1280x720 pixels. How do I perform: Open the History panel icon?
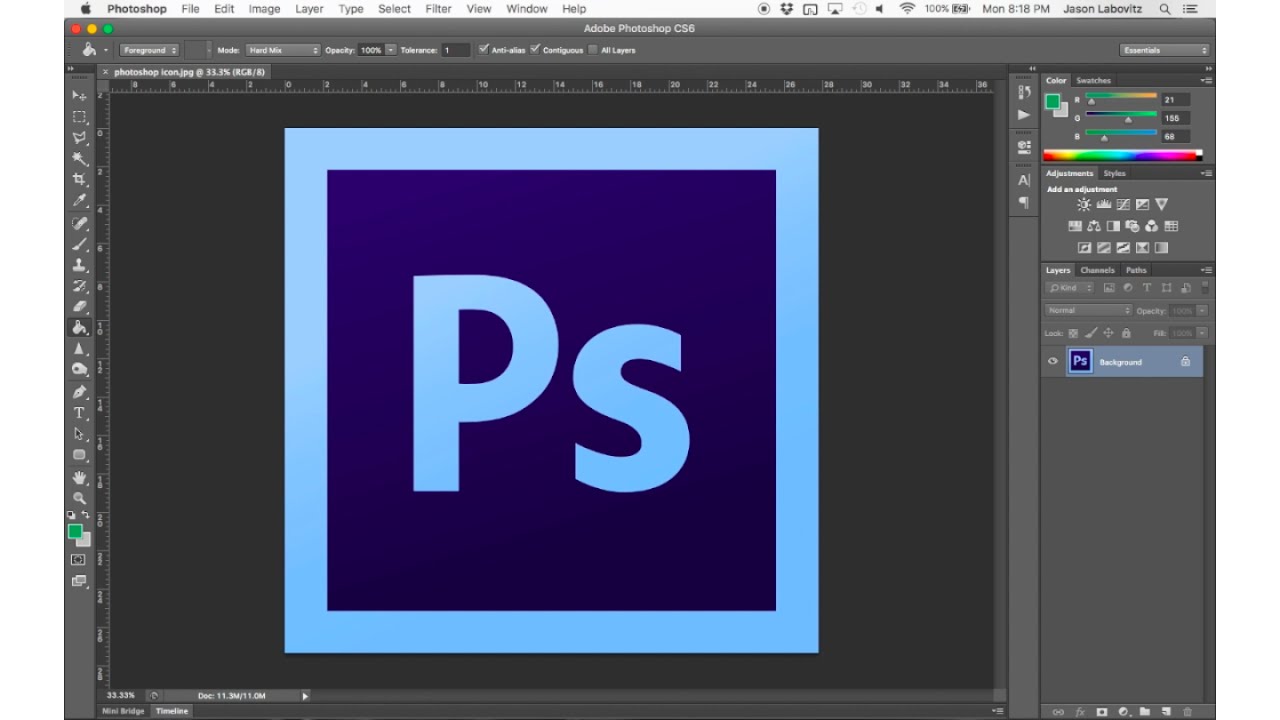click(1024, 93)
